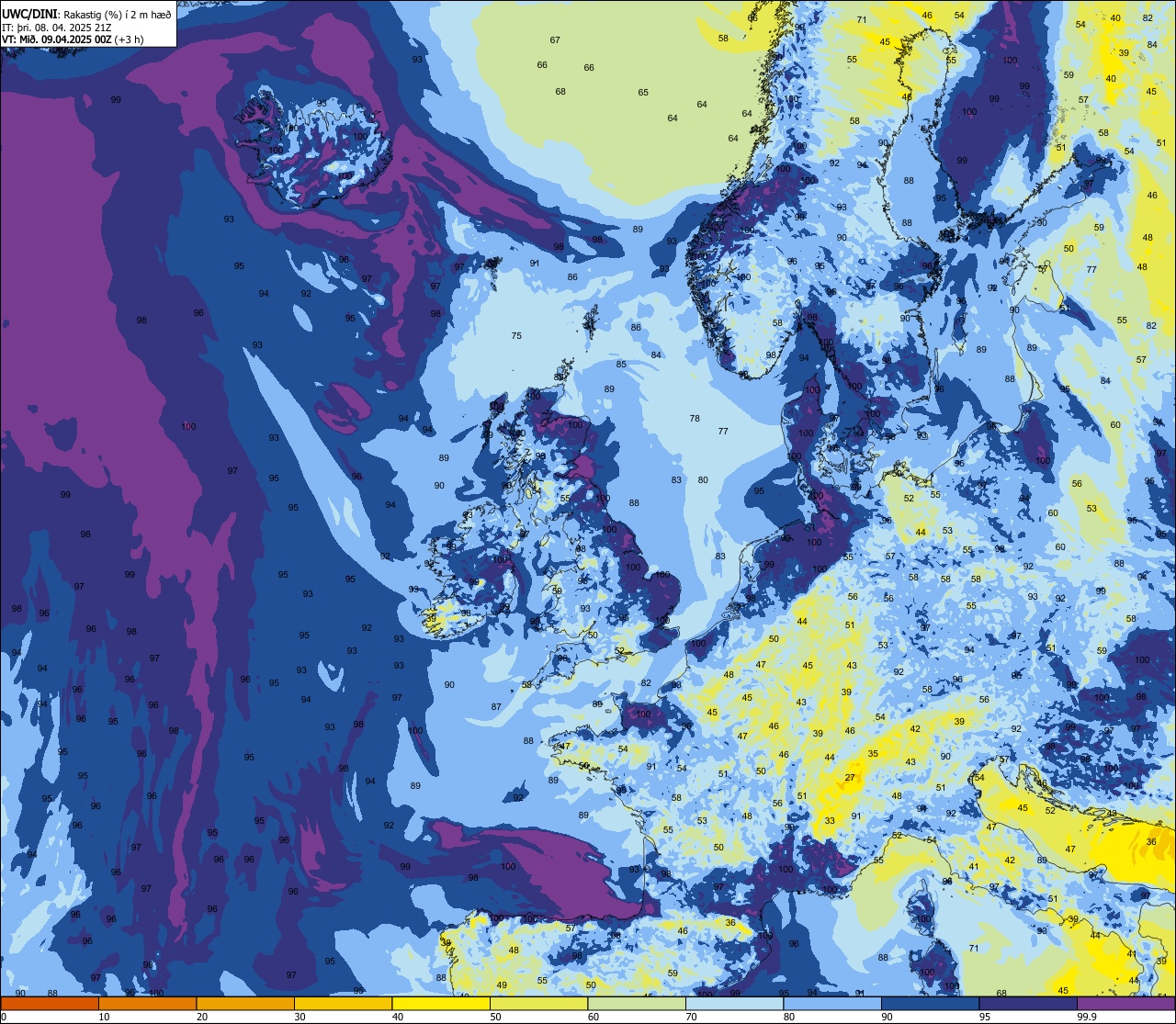1176x1024 pixels.
Task: Click the 0–10 dark orange legend swatch
Action: [x=50, y=1003]
